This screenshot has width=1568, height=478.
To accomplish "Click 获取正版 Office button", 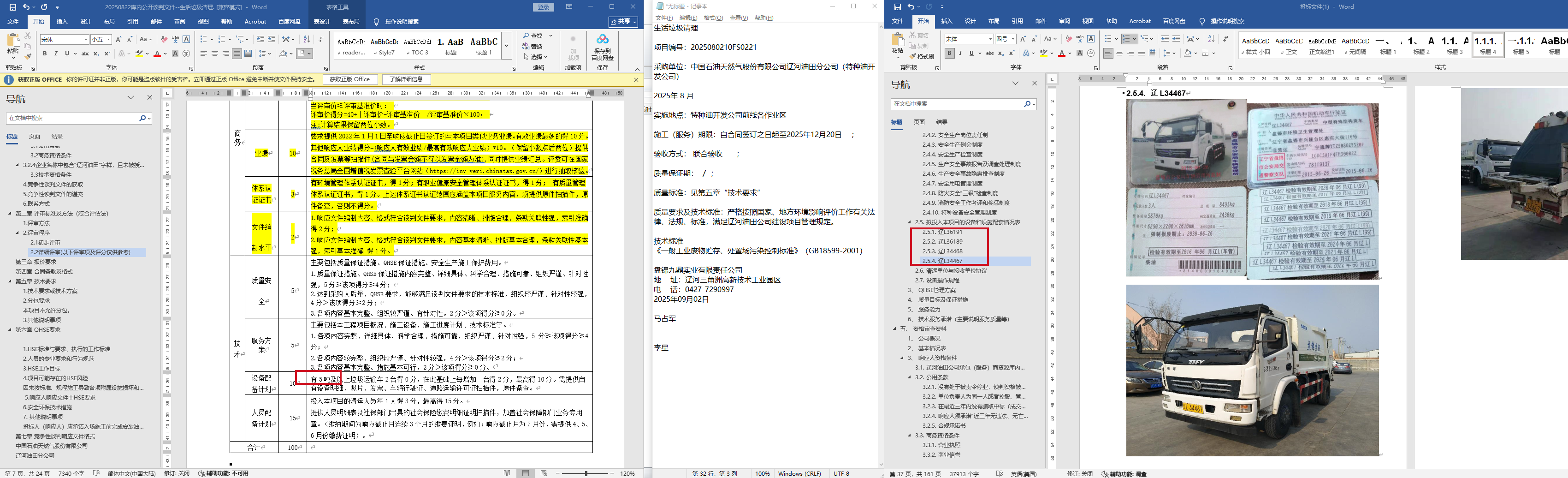I will pyautogui.click(x=349, y=80).
